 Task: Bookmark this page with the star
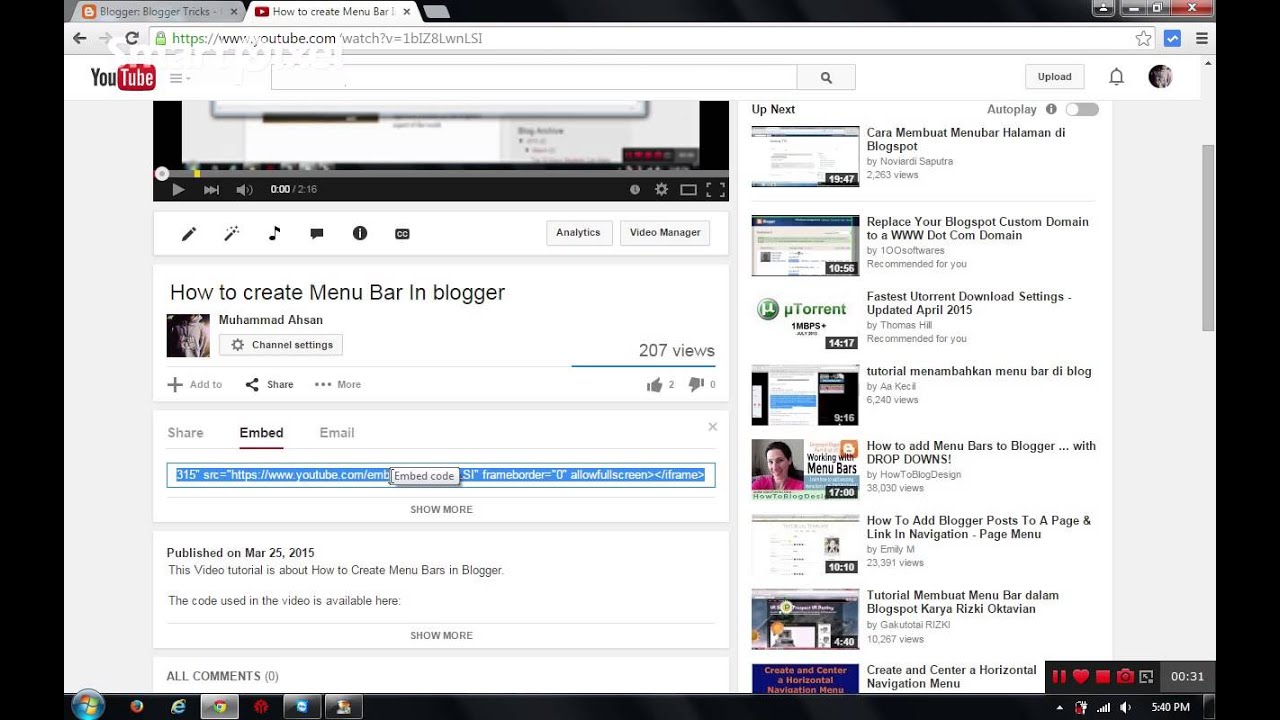coord(1144,39)
